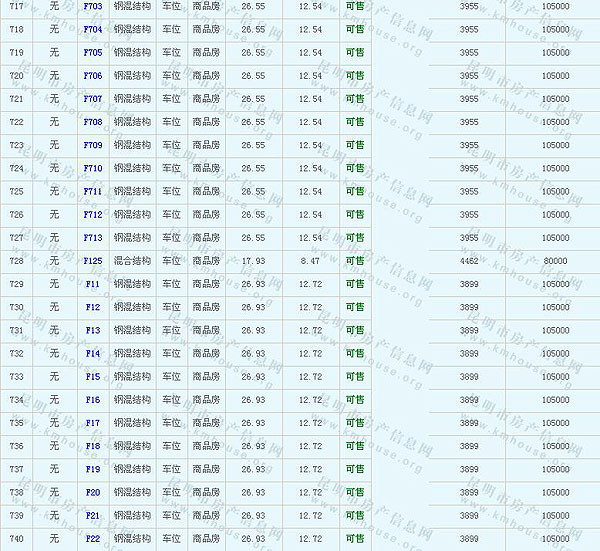Click the F704 unit link
This screenshot has height=551, width=600.
pos(93,29)
